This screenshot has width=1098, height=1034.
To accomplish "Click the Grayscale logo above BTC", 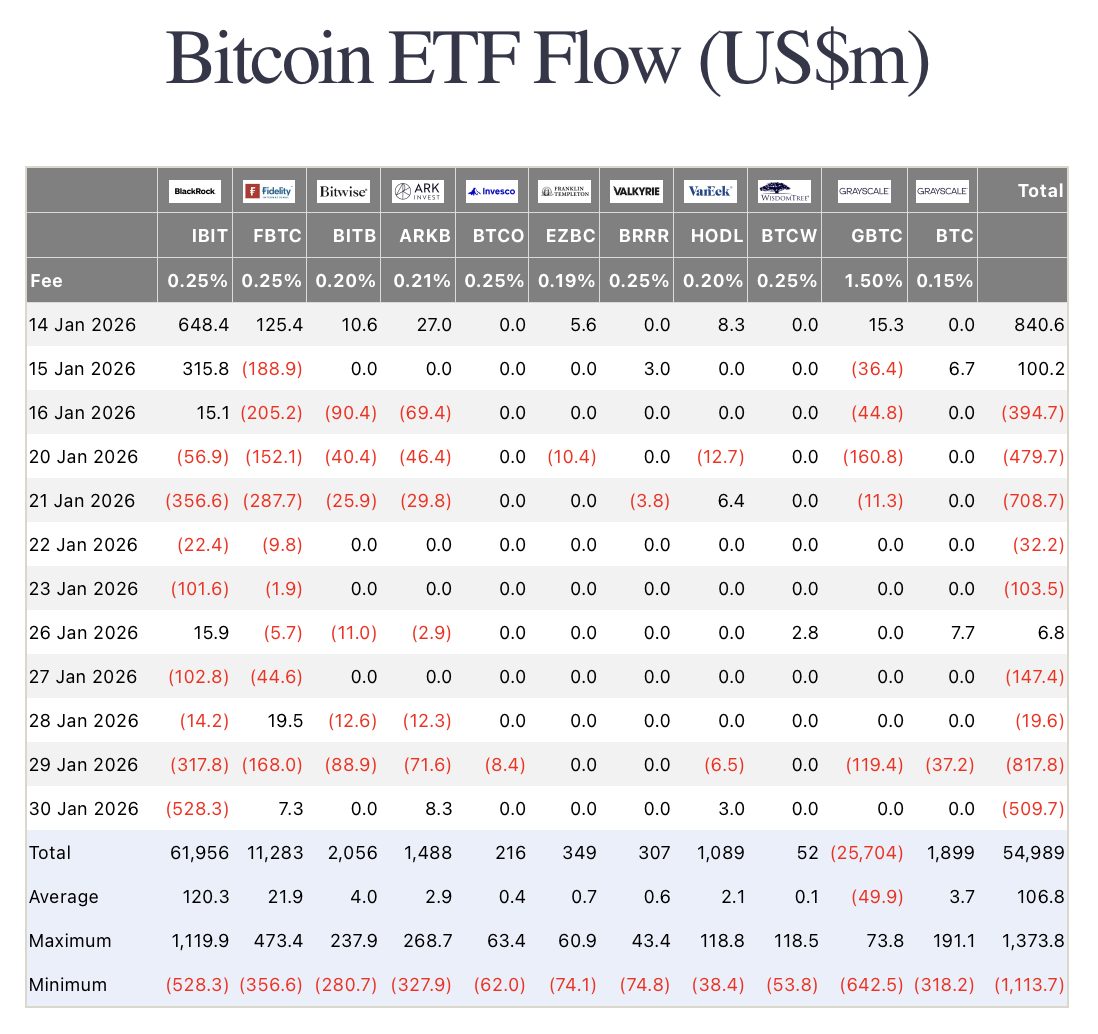I will (x=942, y=191).
